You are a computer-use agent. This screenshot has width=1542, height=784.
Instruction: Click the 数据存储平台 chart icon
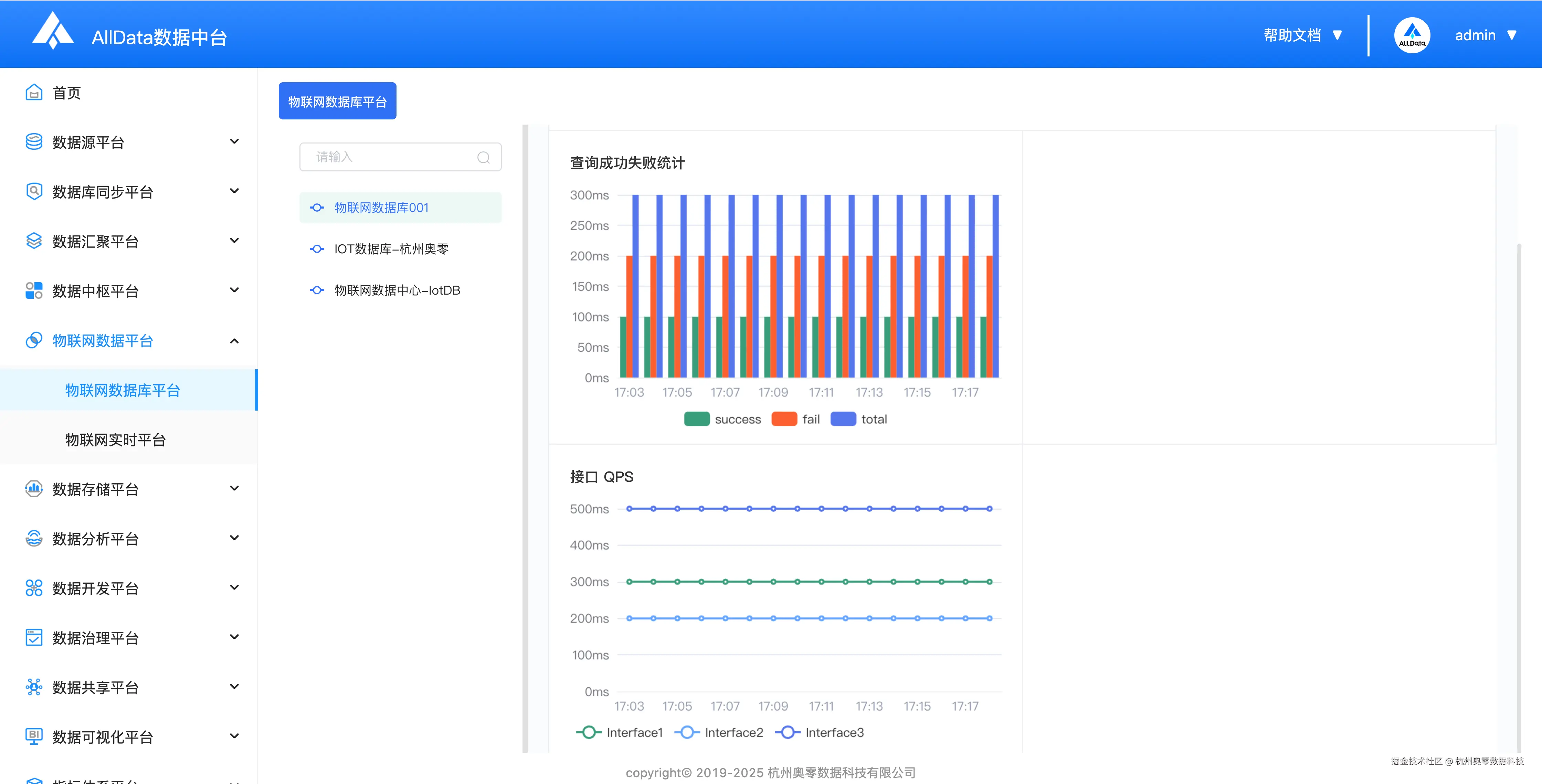coord(34,489)
